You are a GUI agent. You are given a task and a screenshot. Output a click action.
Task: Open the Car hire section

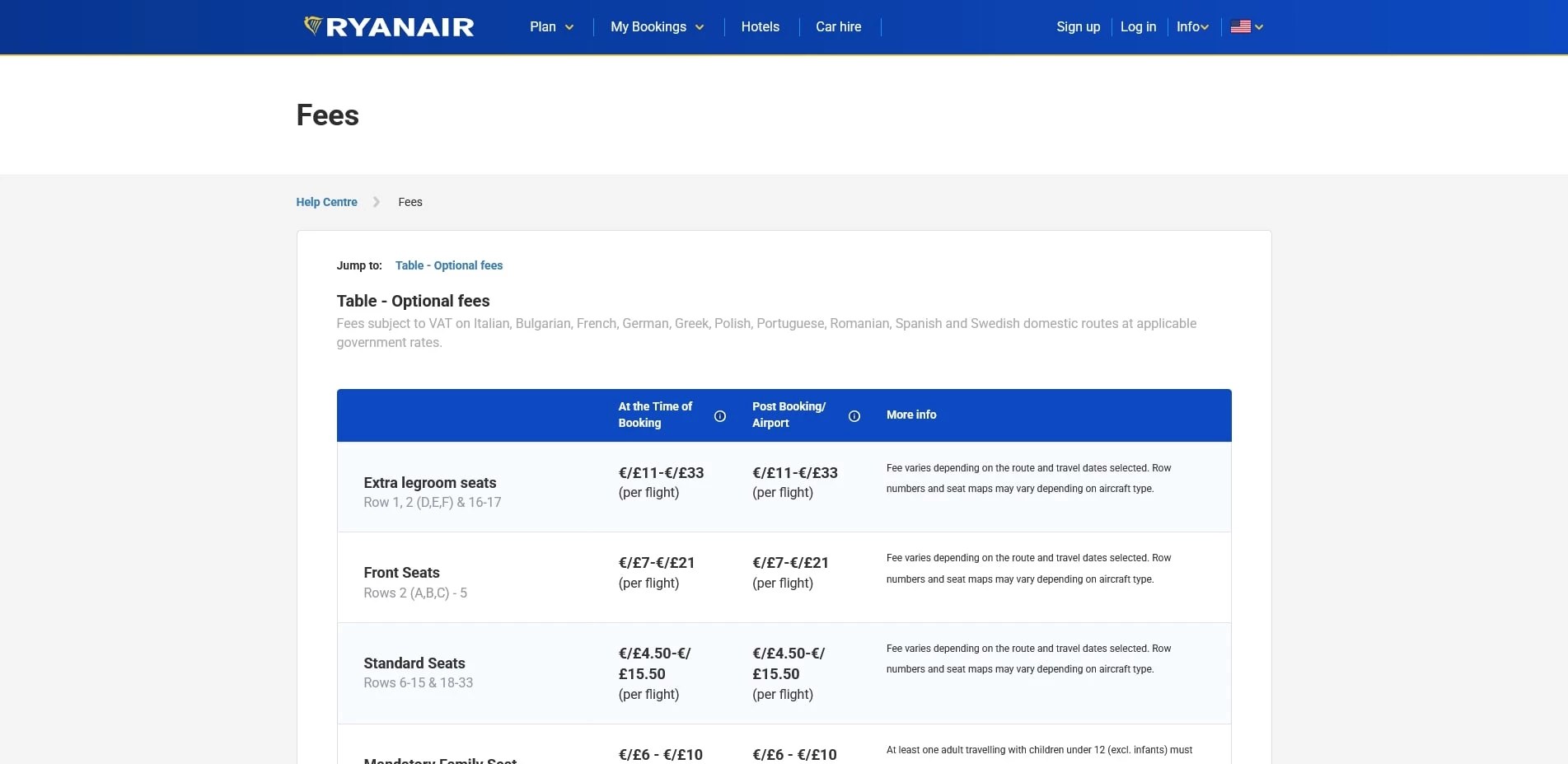pos(838,26)
